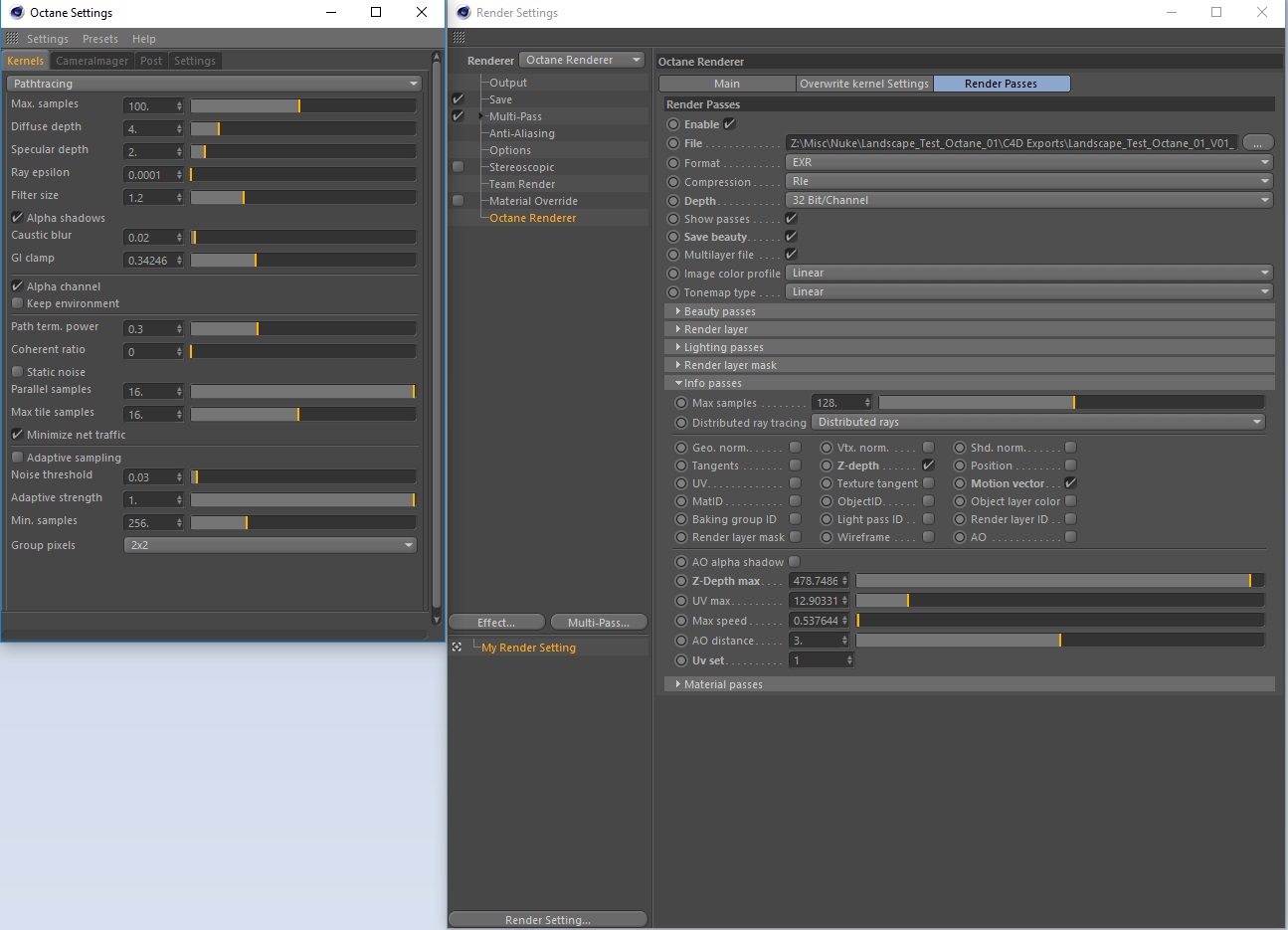Enable Adaptive sampling

(x=17, y=457)
